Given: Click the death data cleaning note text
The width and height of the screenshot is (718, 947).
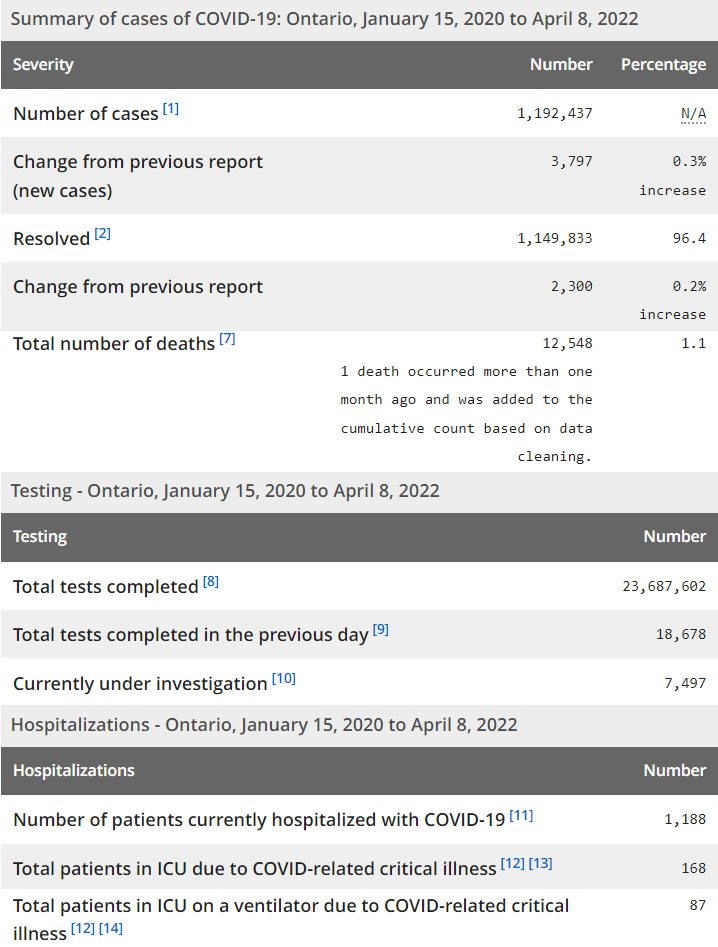Looking at the screenshot, I should coord(466,413).
